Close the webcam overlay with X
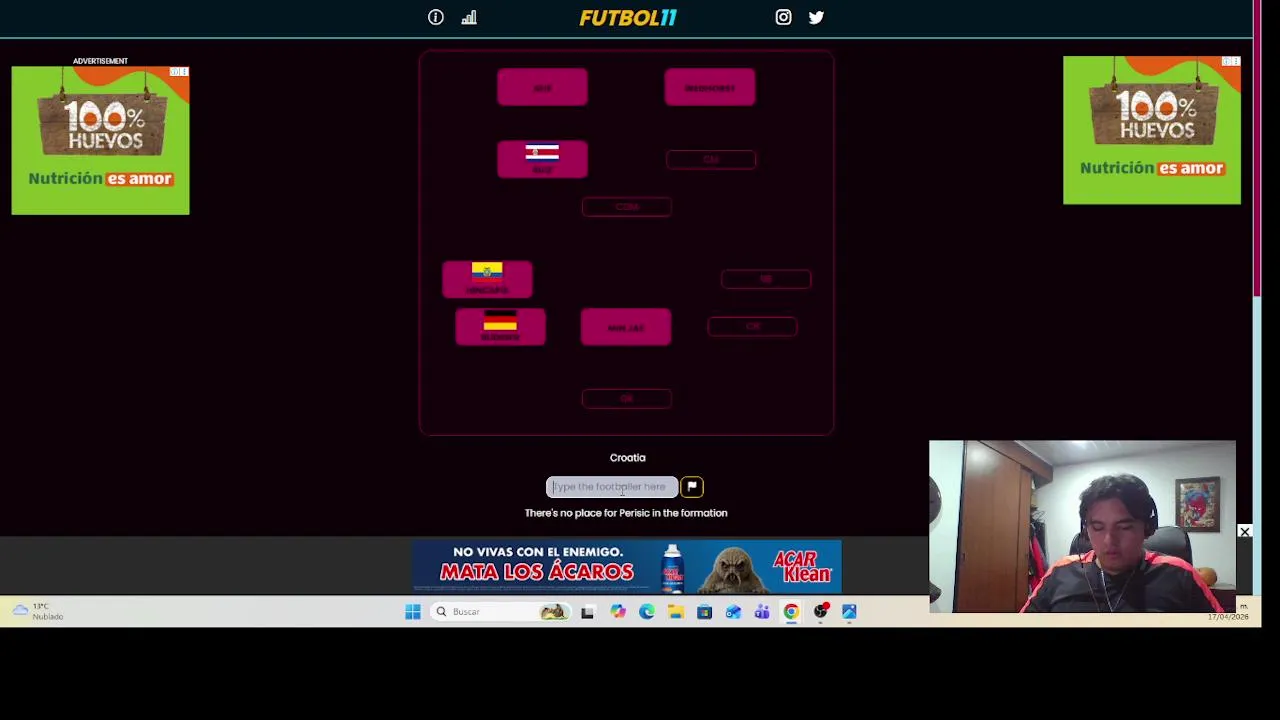Viewport: 1280px width, 720px height. coord(1245,532)
